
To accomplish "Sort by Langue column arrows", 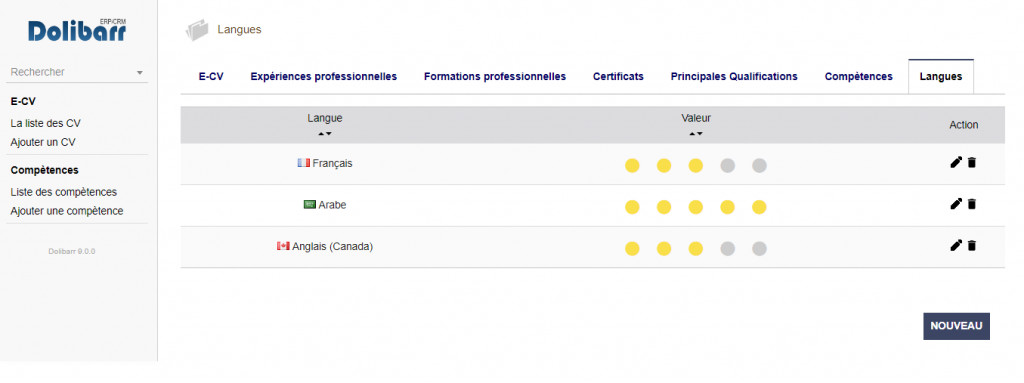I will 325,133.
